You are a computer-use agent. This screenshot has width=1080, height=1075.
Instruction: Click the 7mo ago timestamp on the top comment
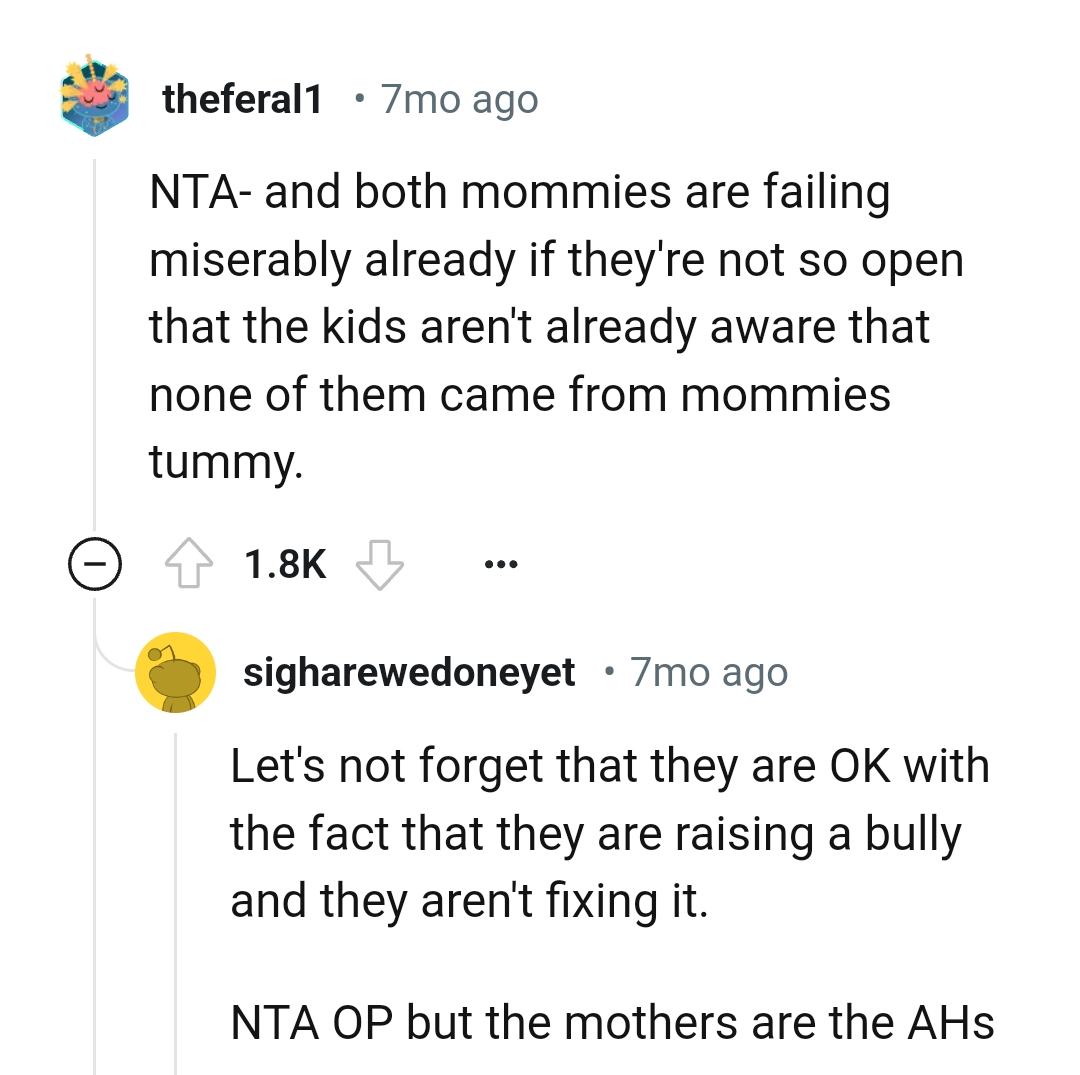pos(458,98)
